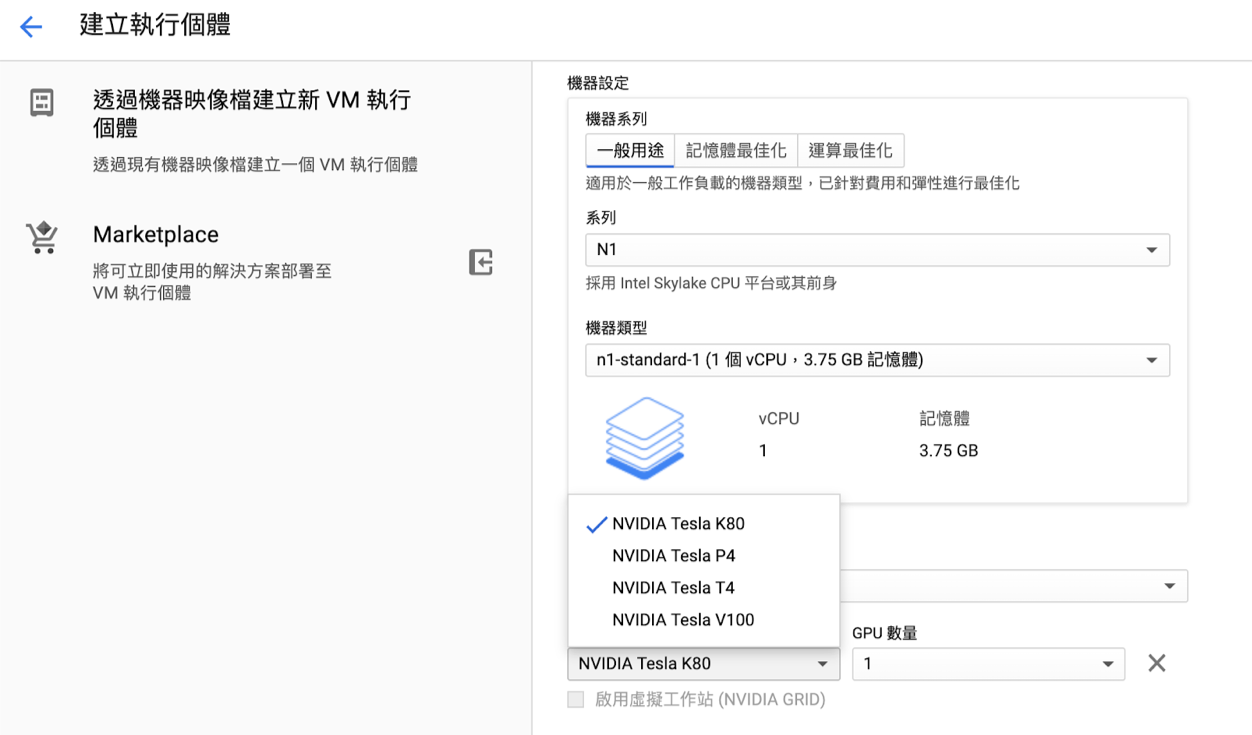Click the 機器類型 label
The width and height of the screenshot is (1252, 735).
tap(616, 328)
